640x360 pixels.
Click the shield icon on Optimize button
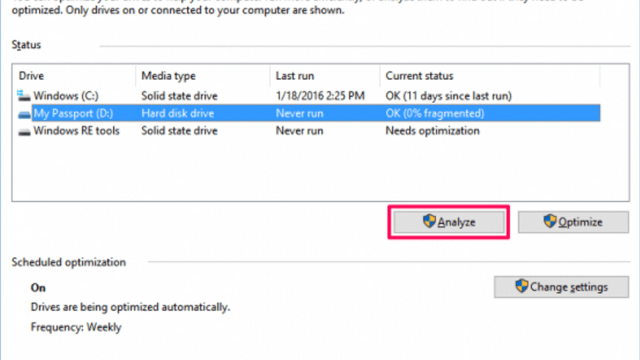tap(550, 221)
